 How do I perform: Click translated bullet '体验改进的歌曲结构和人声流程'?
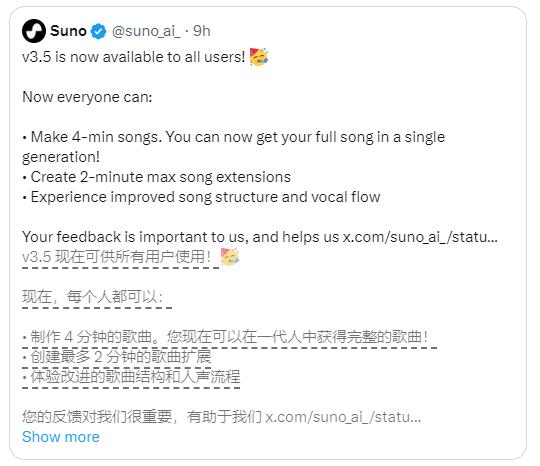point(131,377)
